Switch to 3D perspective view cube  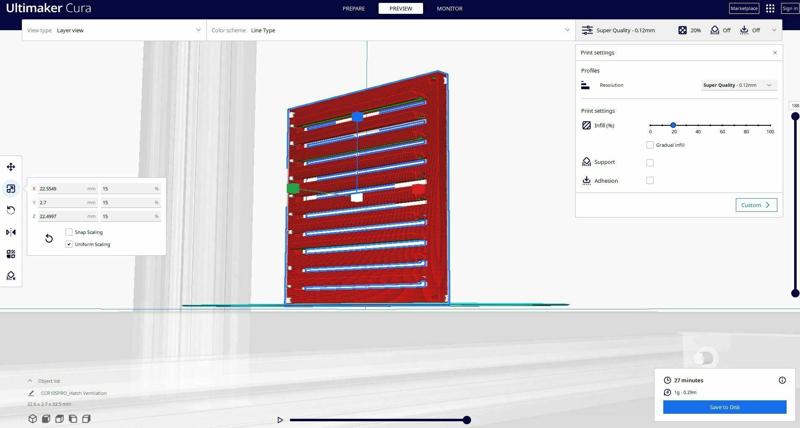click(x=33, y=419)
